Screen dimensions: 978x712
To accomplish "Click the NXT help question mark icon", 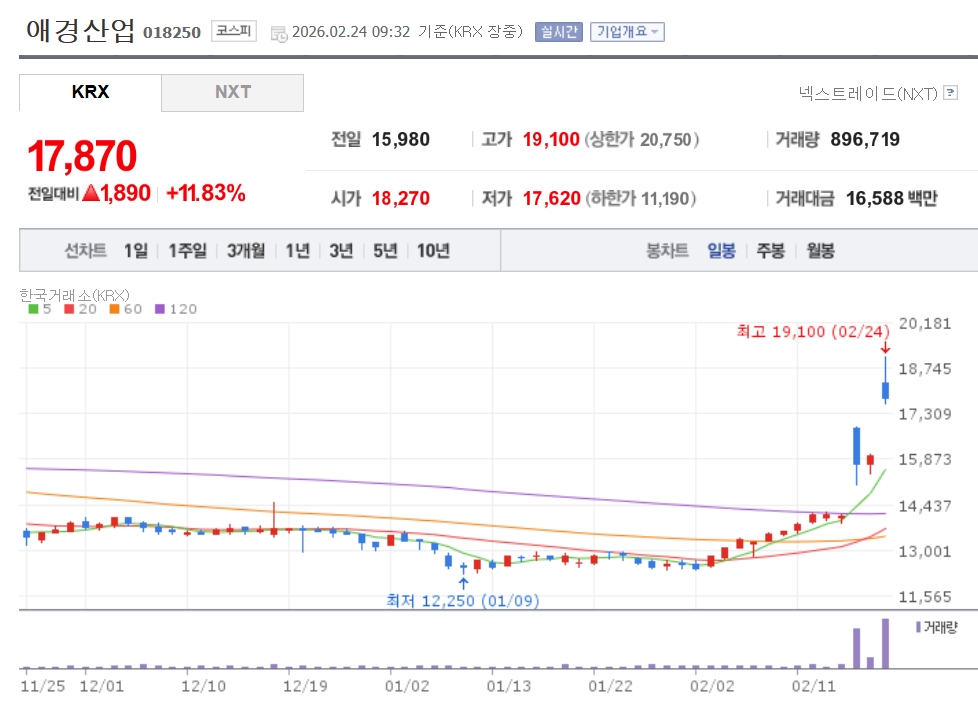I will pos(950,93).
